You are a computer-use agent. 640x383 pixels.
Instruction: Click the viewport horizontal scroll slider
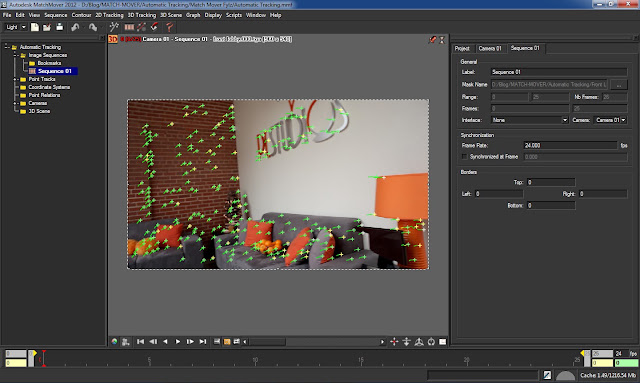point(267,342)
